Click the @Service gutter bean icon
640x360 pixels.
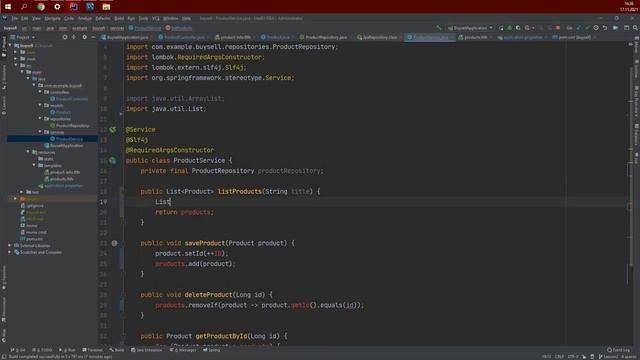pyautogui.click(x=113, y=129)
